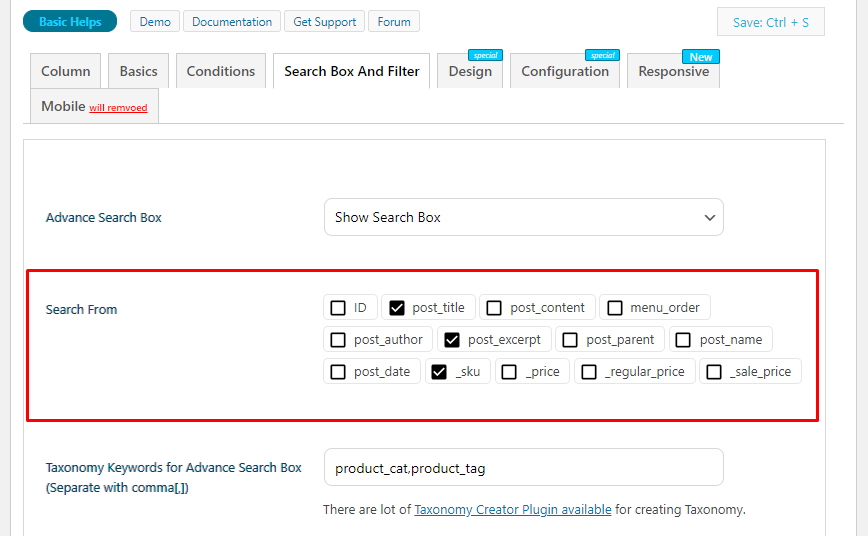Image resolution: width=868 pixels, height=536 pixels.
Task: Tick the menu_order checkbox
Action: tap(614, 308)
